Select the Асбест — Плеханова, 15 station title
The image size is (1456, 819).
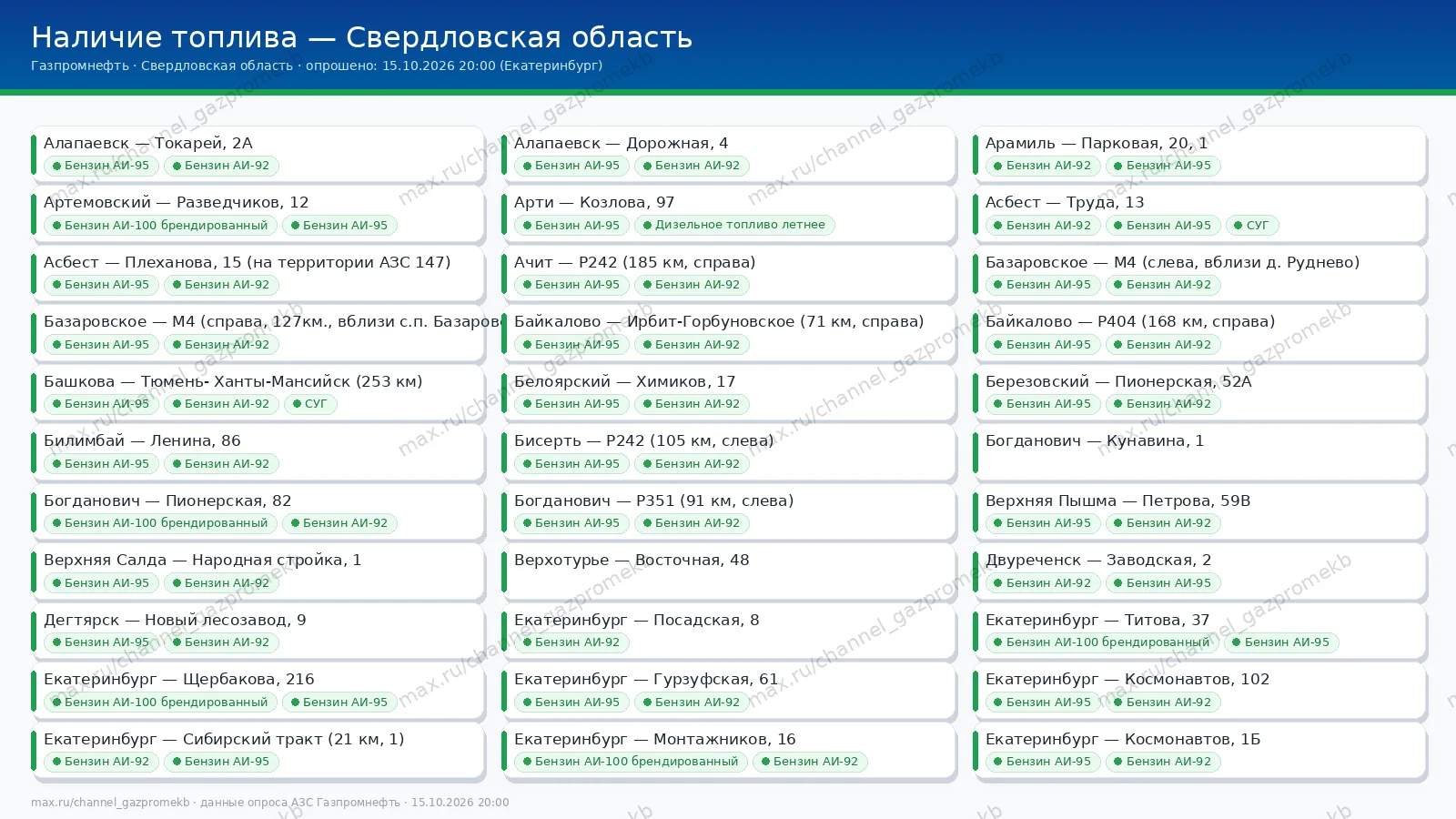(248, 262)
